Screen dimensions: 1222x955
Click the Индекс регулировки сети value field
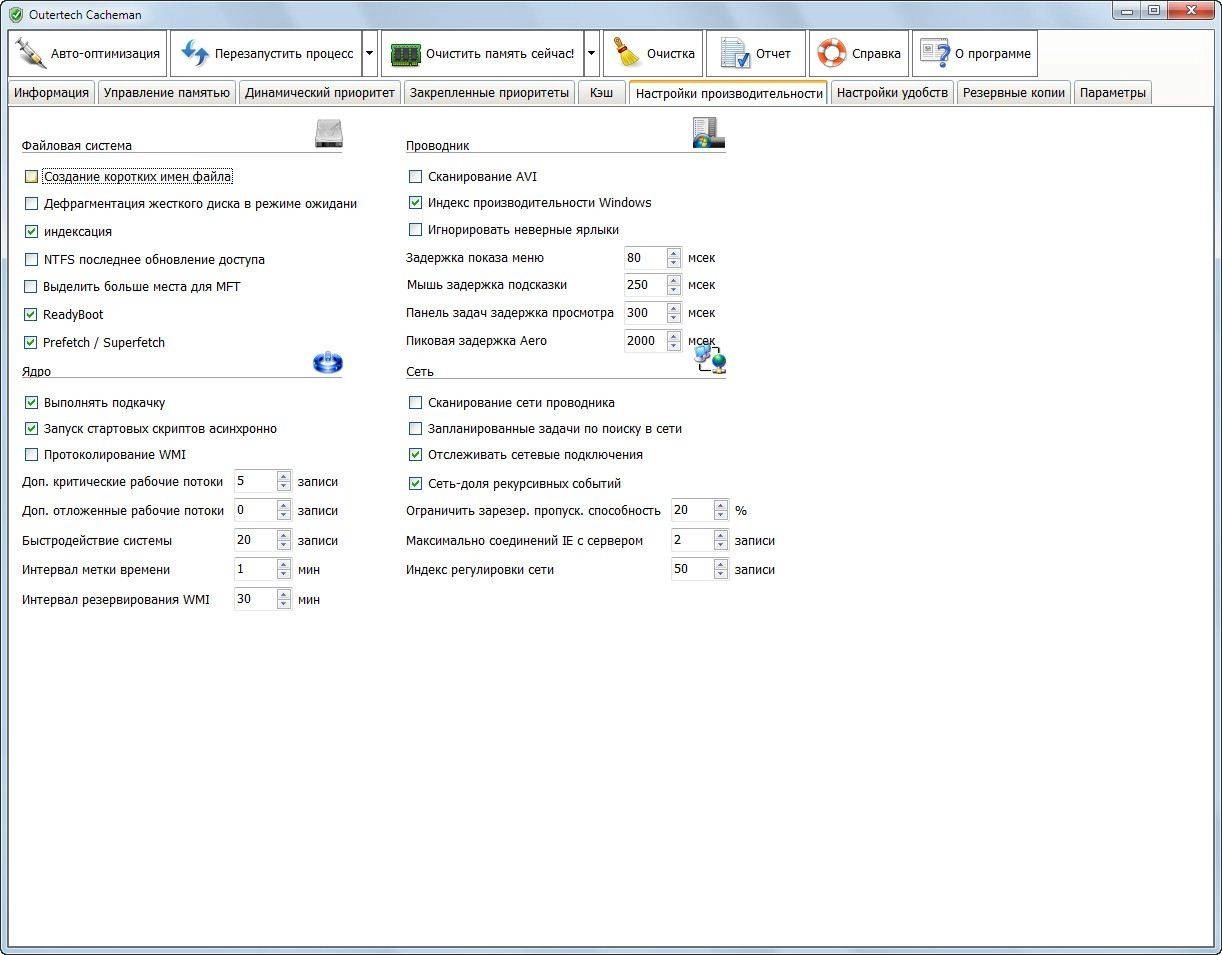pyautogui.click(x=692, y=570)
